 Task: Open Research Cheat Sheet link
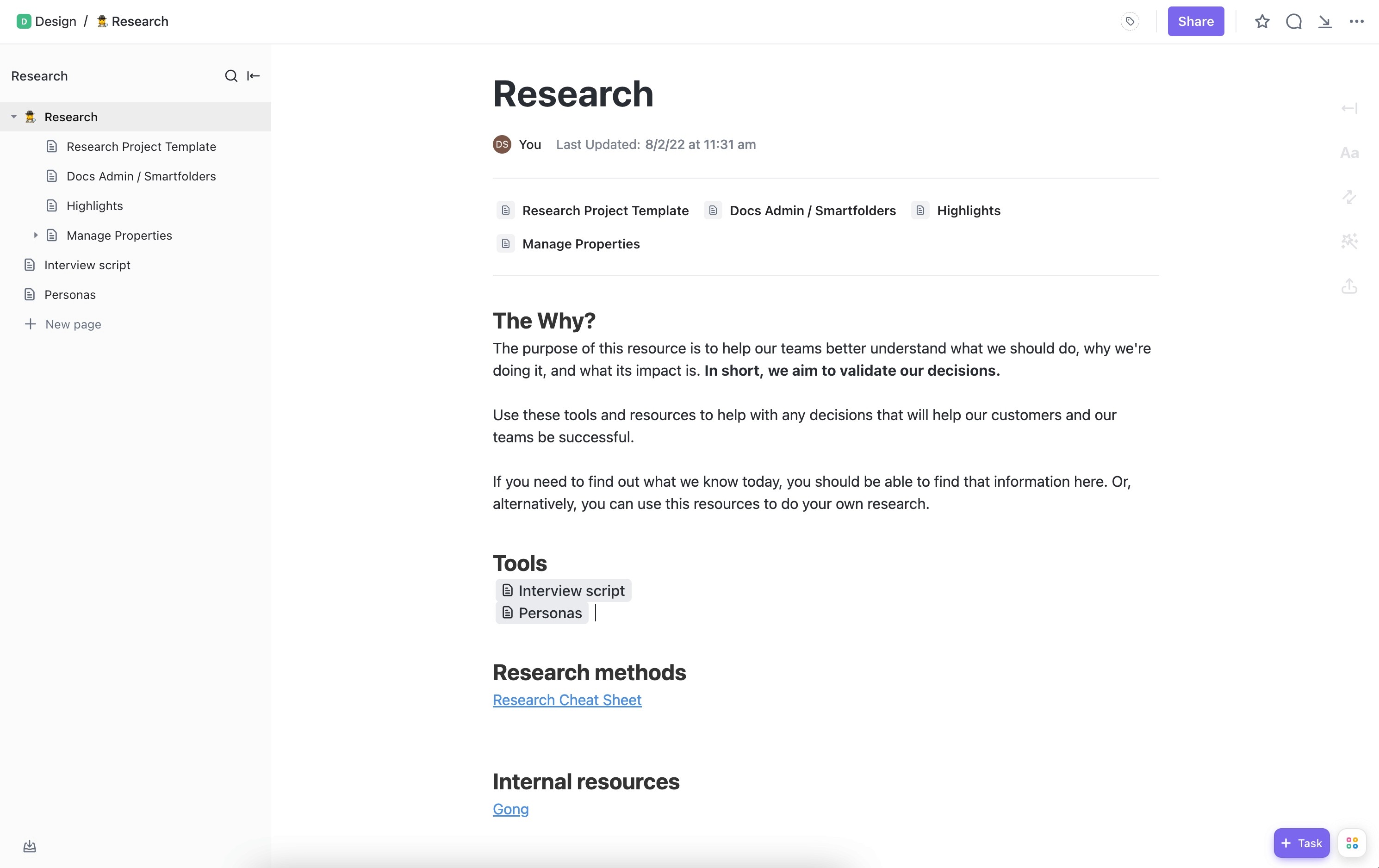(x=566, y=700)
